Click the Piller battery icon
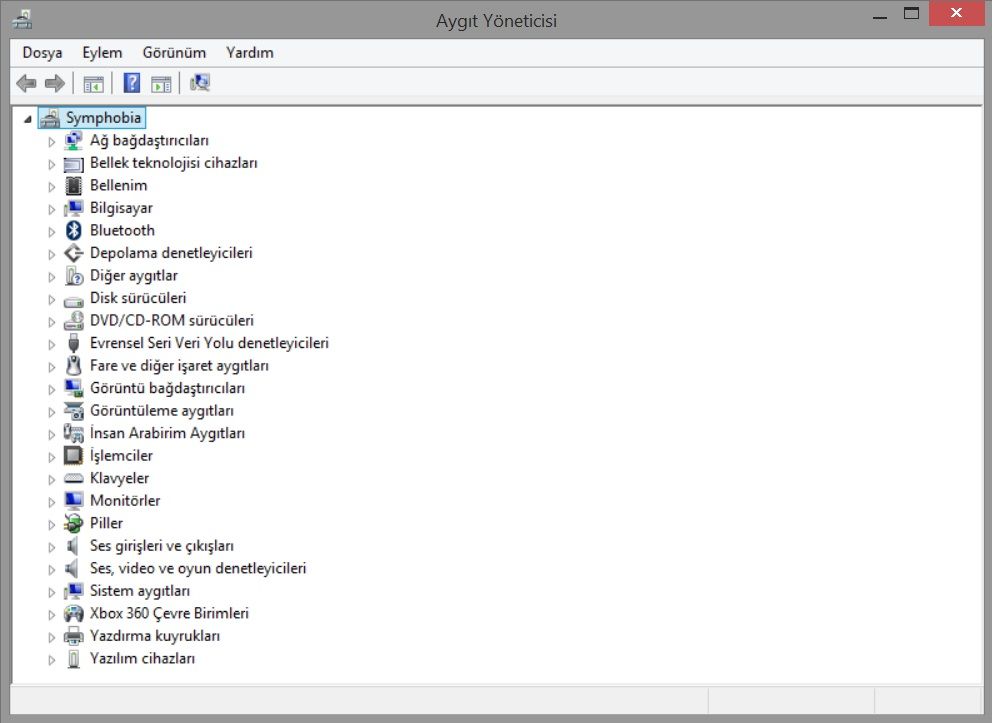Image resolution: width=992 pixels, height=723 pixels. click(x=73, y=523)
